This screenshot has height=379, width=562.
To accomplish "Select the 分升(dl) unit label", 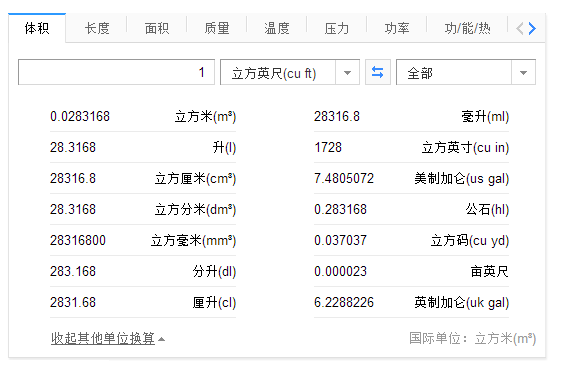I will [x=214, y=271].
